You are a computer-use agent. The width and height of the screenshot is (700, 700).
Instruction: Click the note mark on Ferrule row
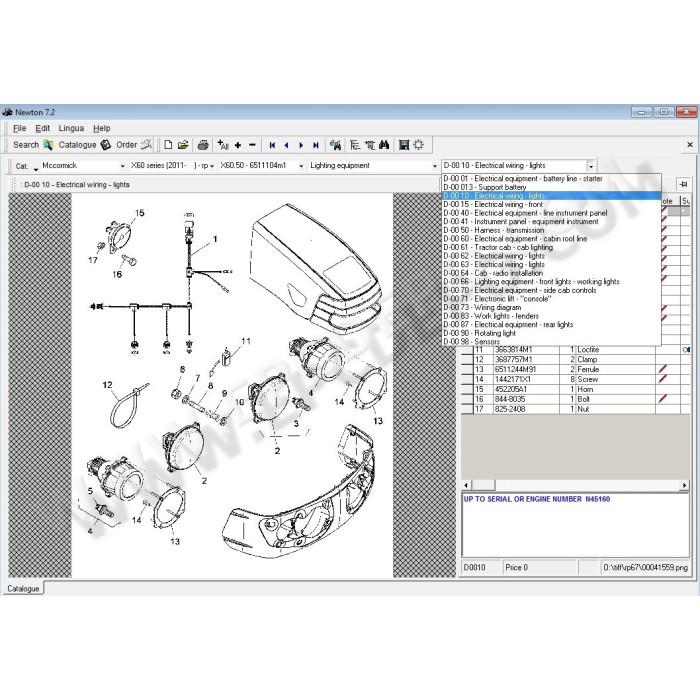[x=663, y=369]
